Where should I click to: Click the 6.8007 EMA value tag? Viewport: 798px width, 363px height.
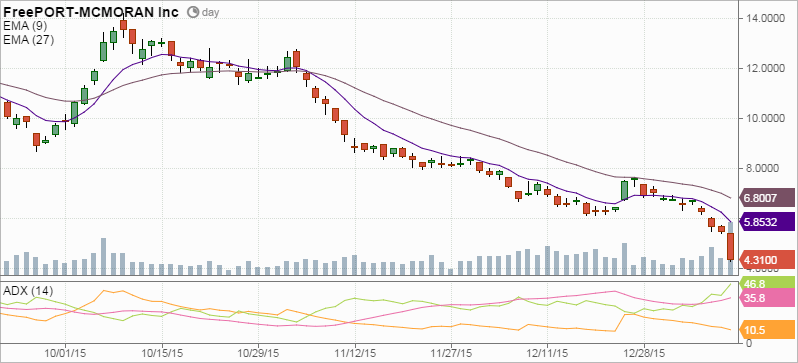point(766,198)
